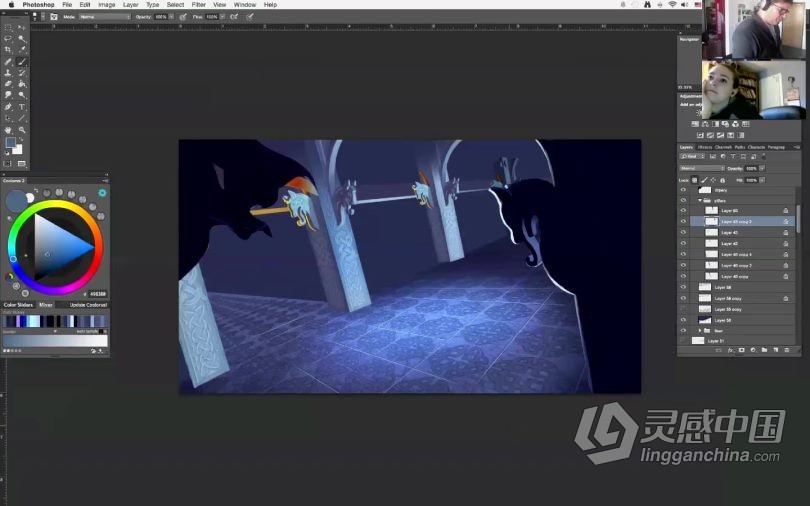Select the Path Selection tool
Image resolution: width=810 pixels, height=506 pixels.
[8, 118]
